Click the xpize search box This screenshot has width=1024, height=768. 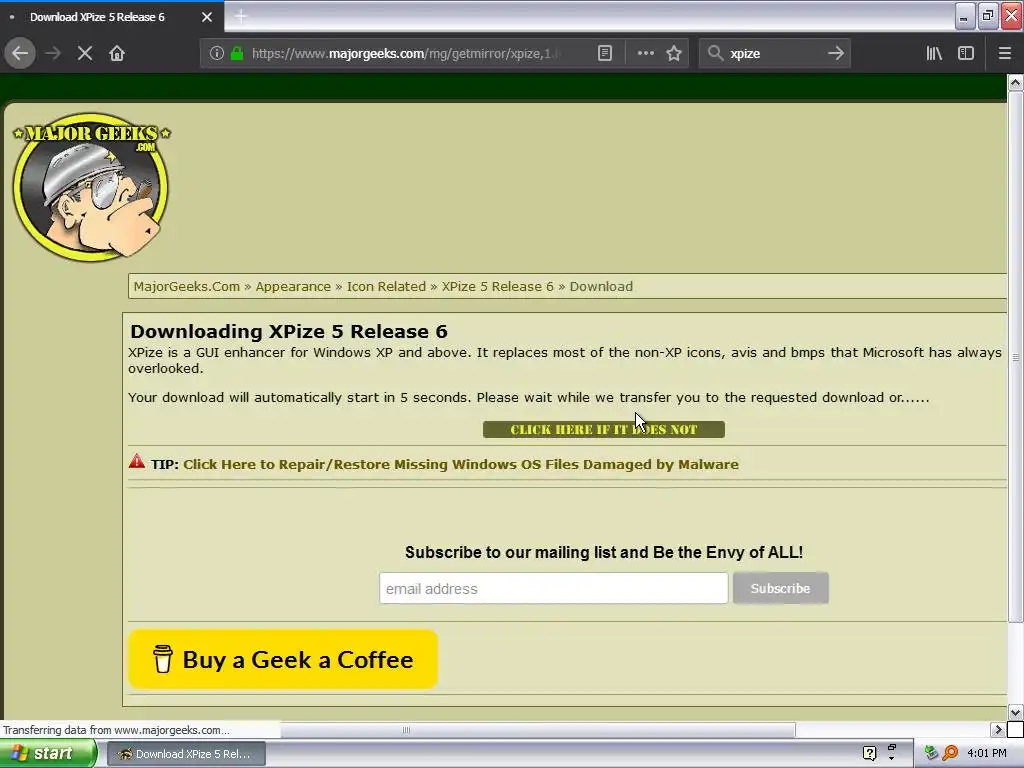tap(775, 54)
